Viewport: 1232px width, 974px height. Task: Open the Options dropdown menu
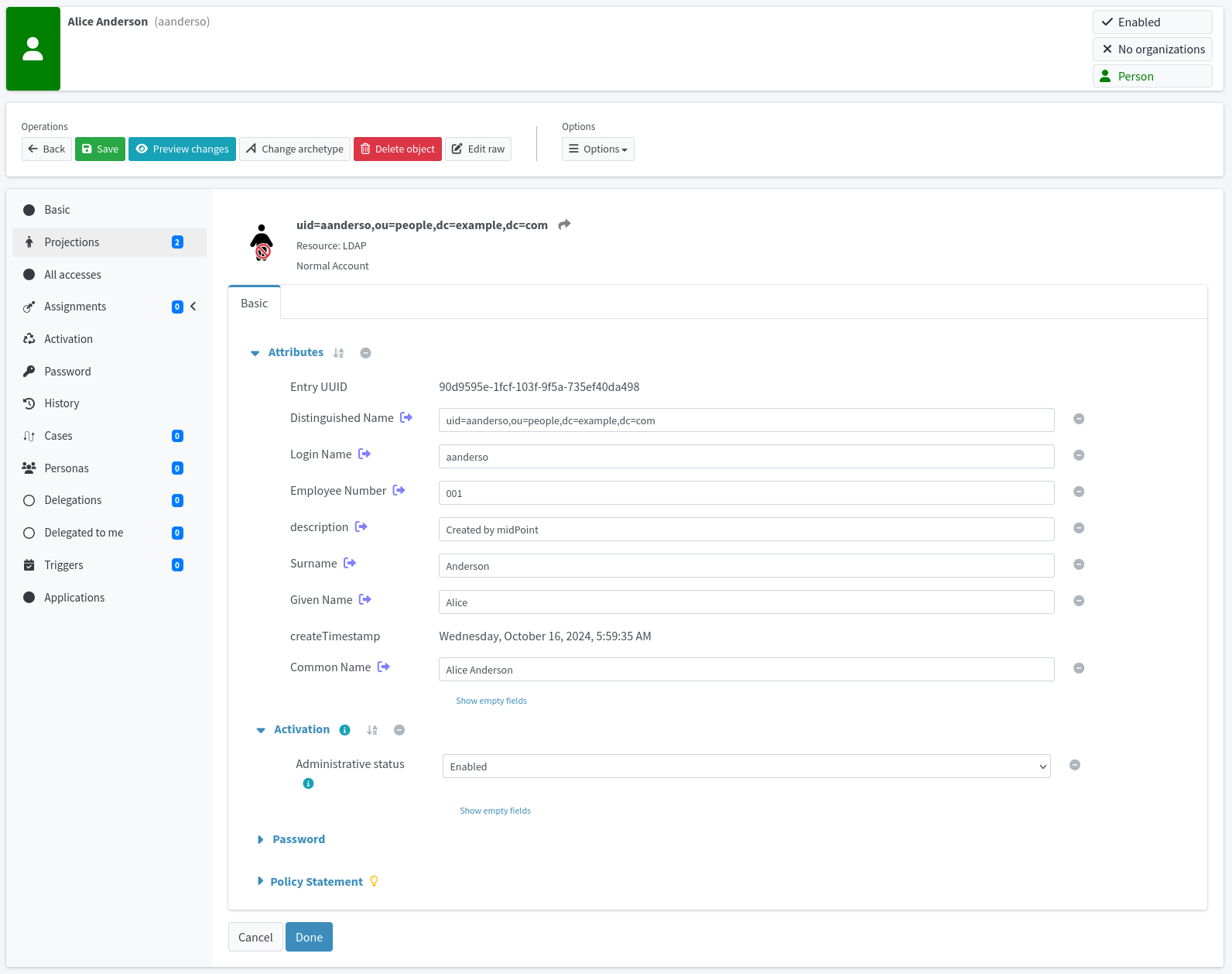point(597,149)
